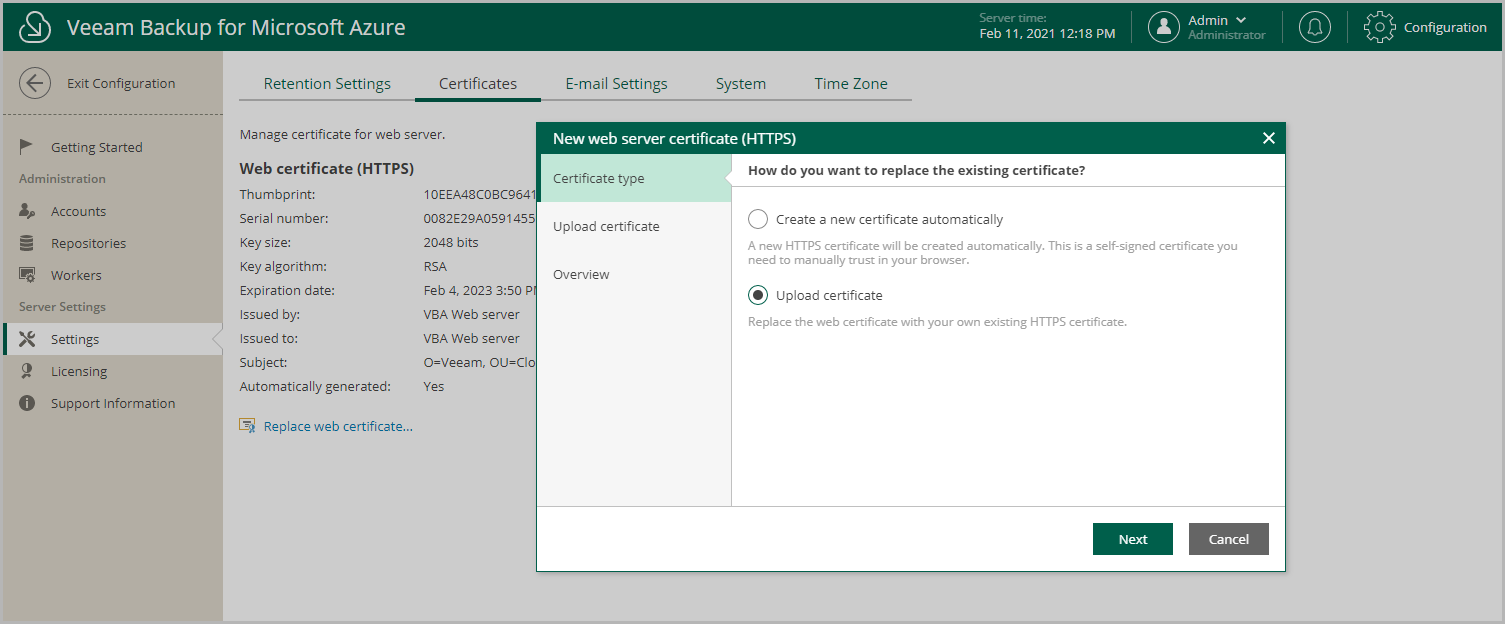The width and height of the screenshot is (1505, 624).
Task: Click the Exit Configuration label
Action: [121, 83]
